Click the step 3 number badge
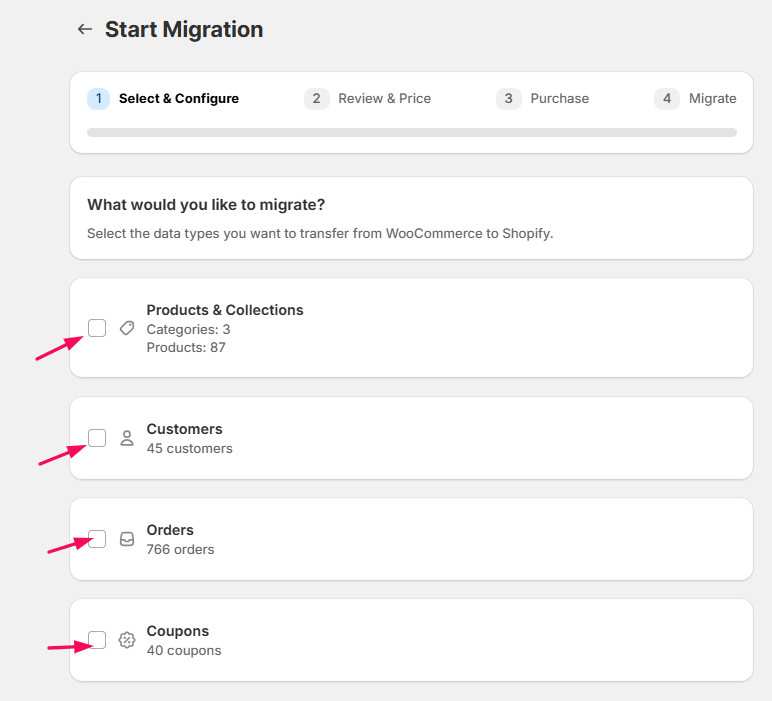 coord(508,98)
